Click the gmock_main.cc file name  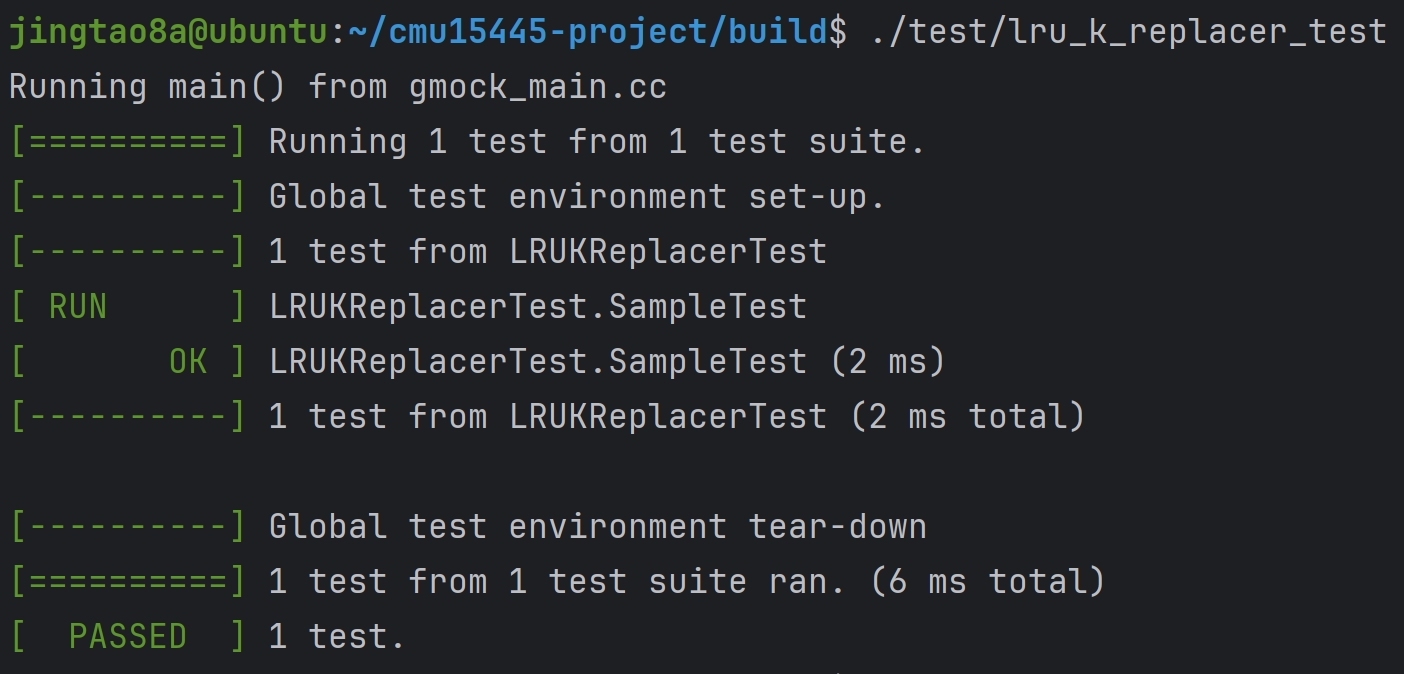tap(537, 88)
